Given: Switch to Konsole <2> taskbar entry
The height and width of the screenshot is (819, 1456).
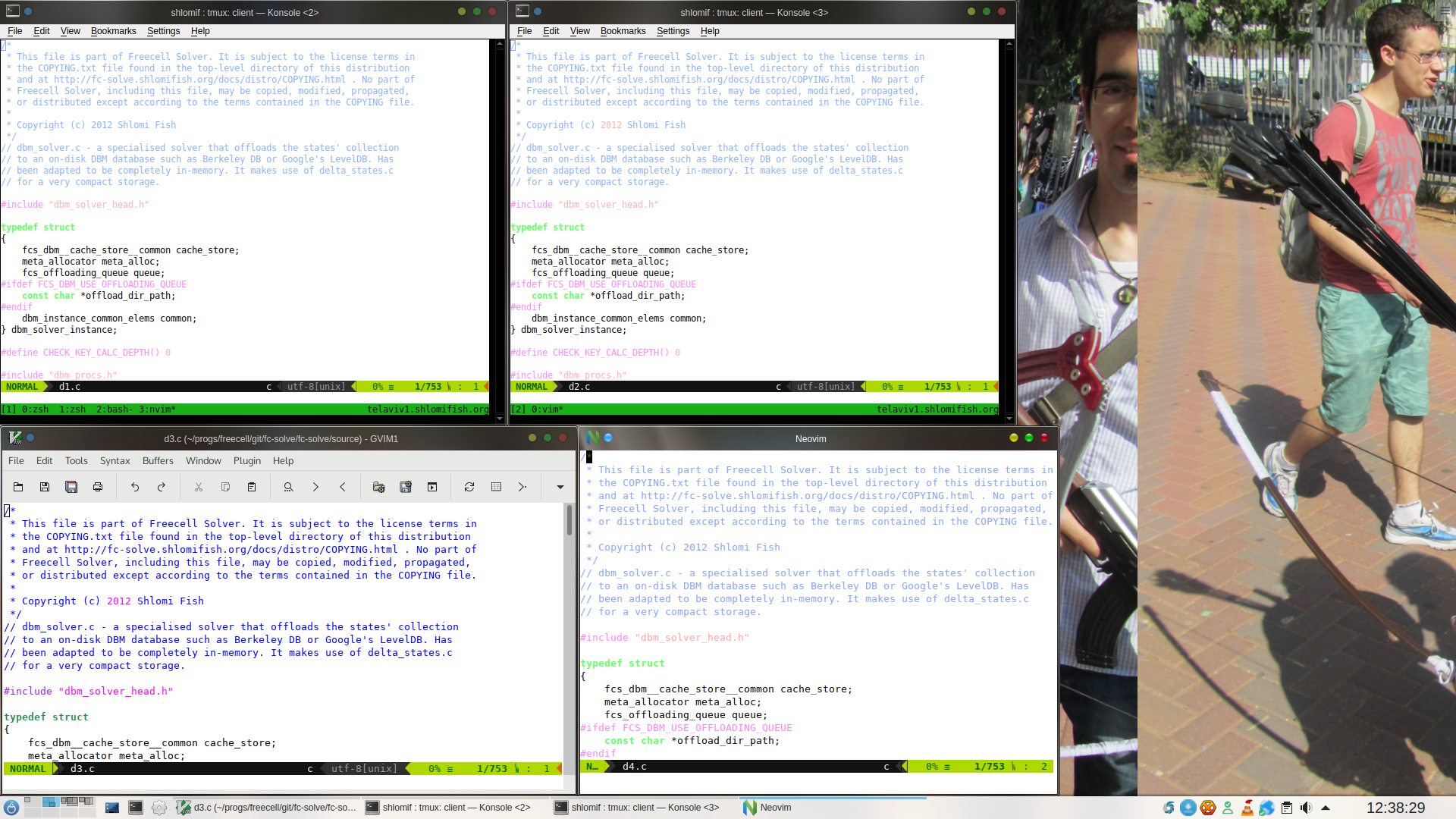Looking at the screenshot, I should pos(455,808).
